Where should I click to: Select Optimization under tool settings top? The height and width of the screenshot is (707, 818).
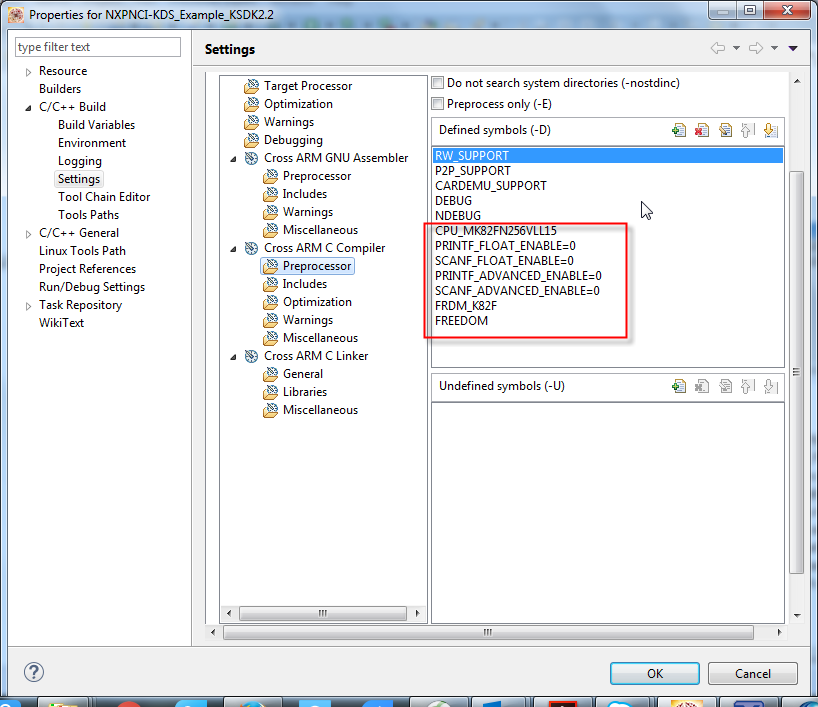[x=298, y=104]
